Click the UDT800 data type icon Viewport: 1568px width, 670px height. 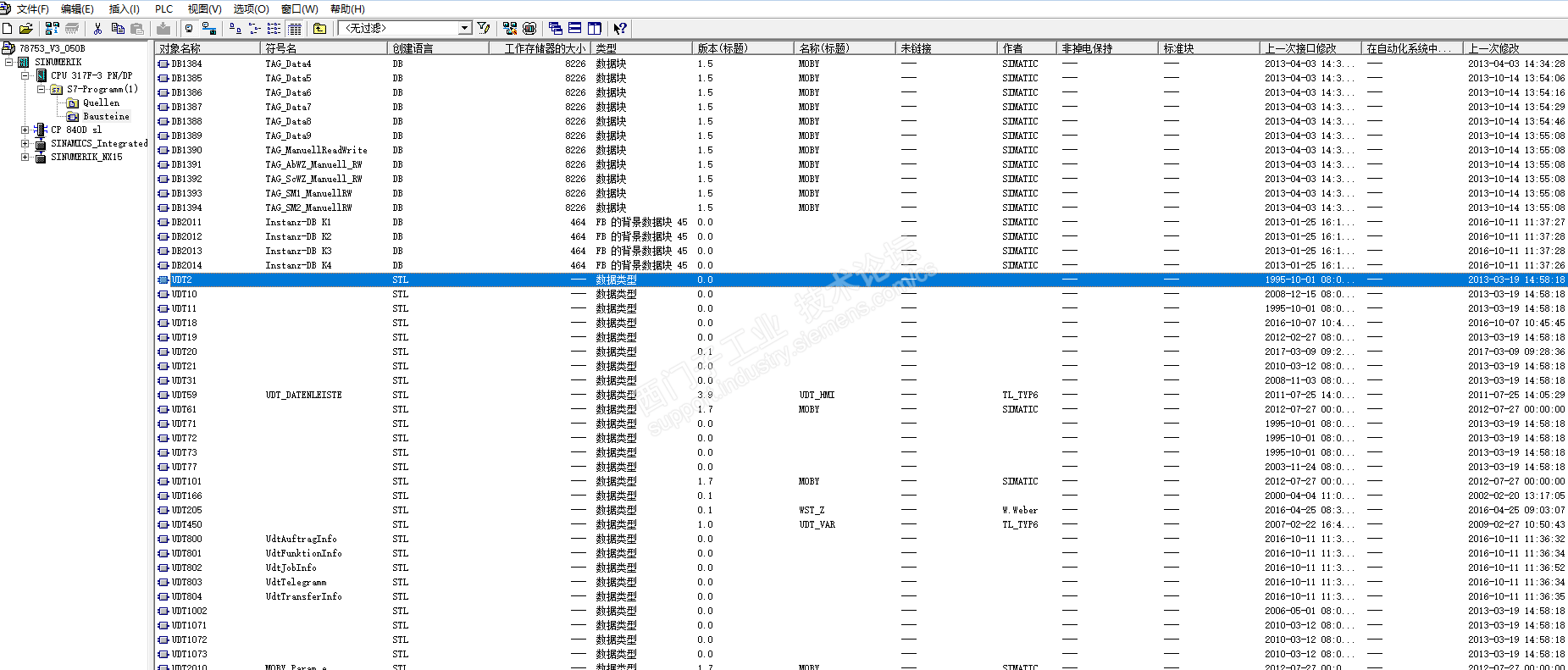tap(163, 539)
